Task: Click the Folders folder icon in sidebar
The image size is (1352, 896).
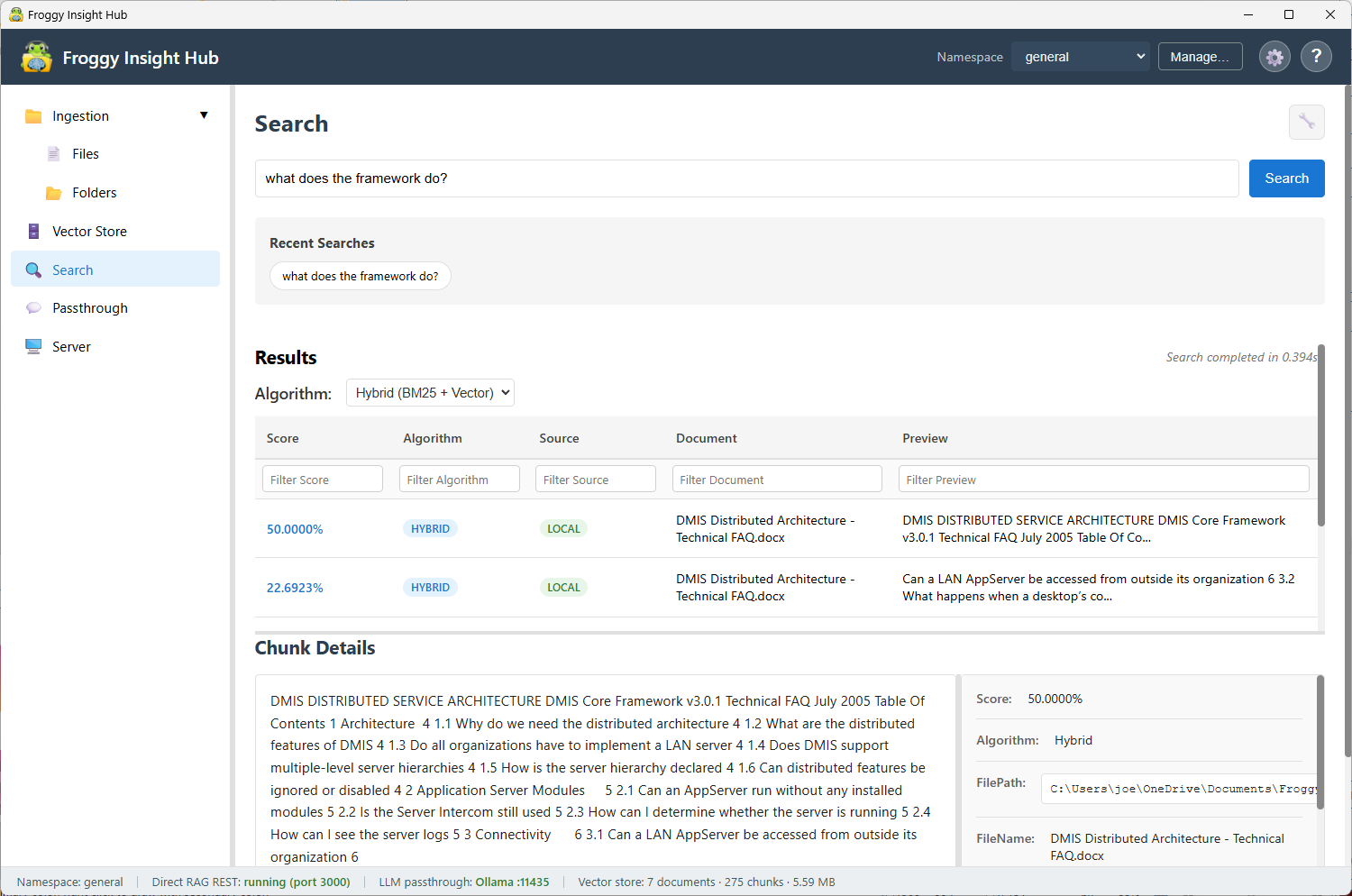Action: (x=54, y=193)
